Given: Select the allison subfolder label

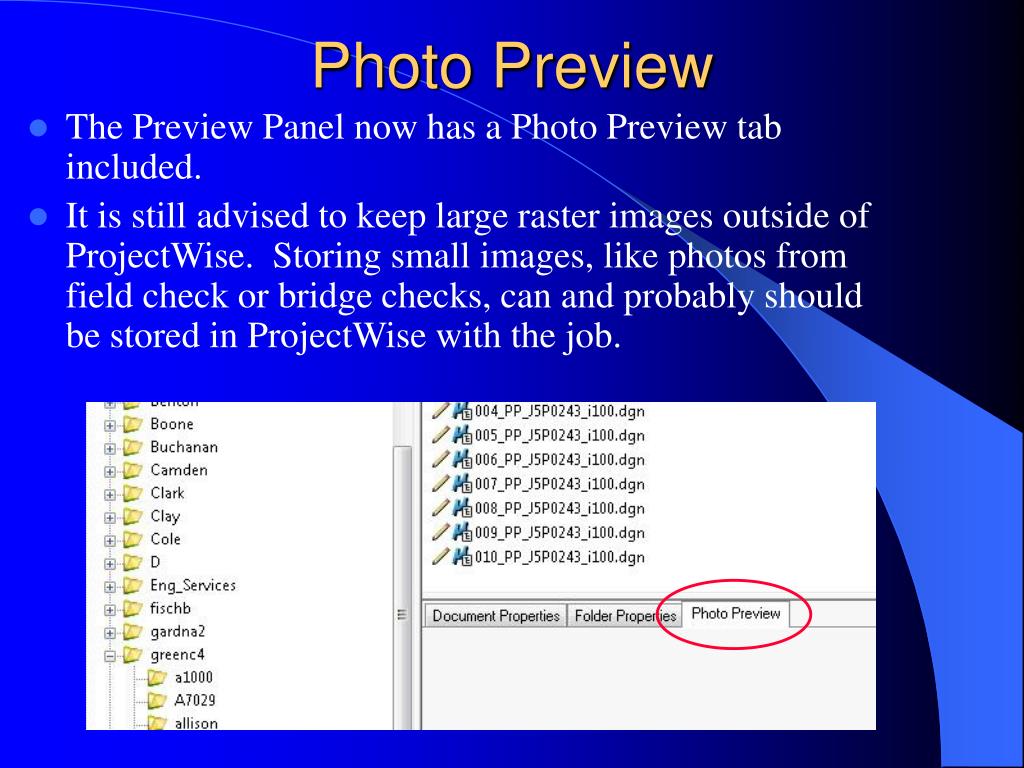Looking at the screenshot, I should (196, 723).
